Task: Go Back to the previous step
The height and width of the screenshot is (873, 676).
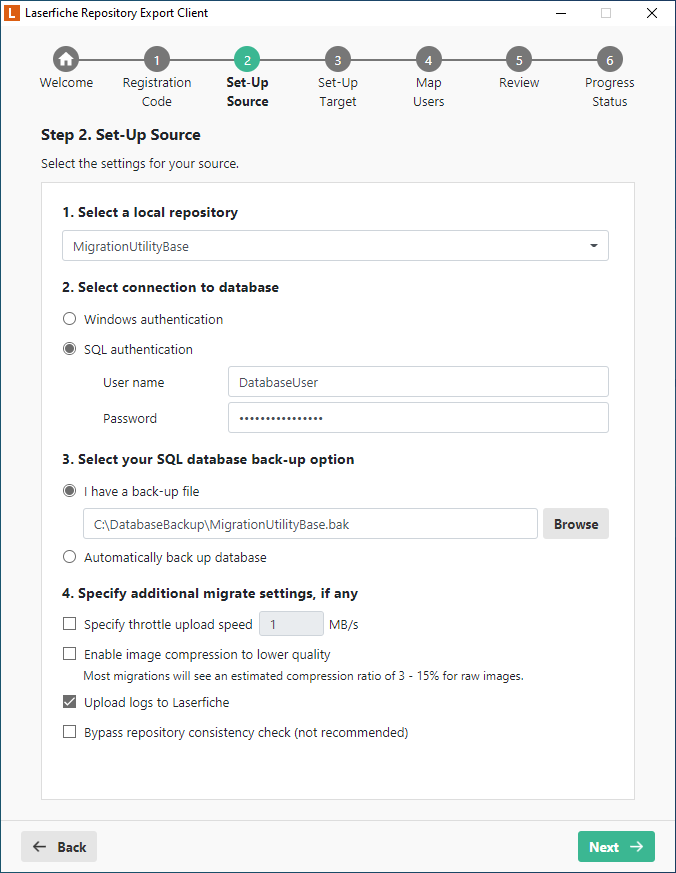Action: click(x=58, y=846)
